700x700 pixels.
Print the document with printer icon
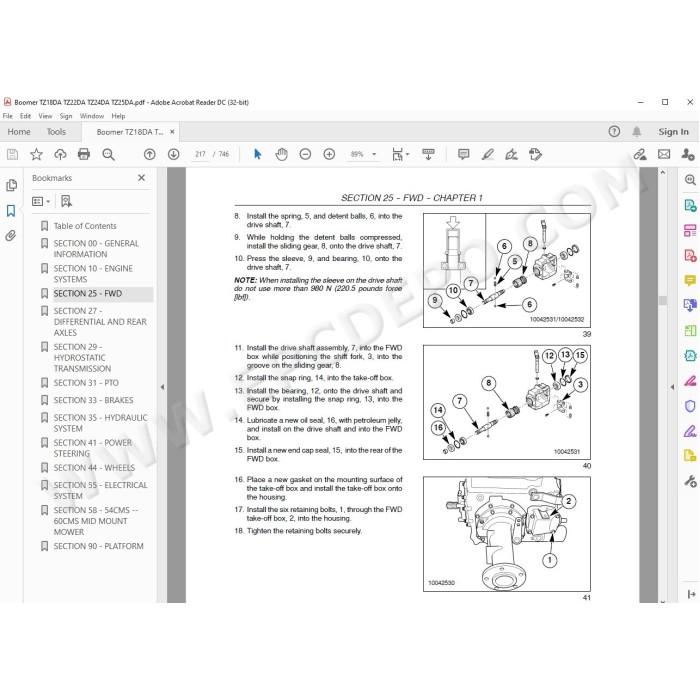point(84,154)
